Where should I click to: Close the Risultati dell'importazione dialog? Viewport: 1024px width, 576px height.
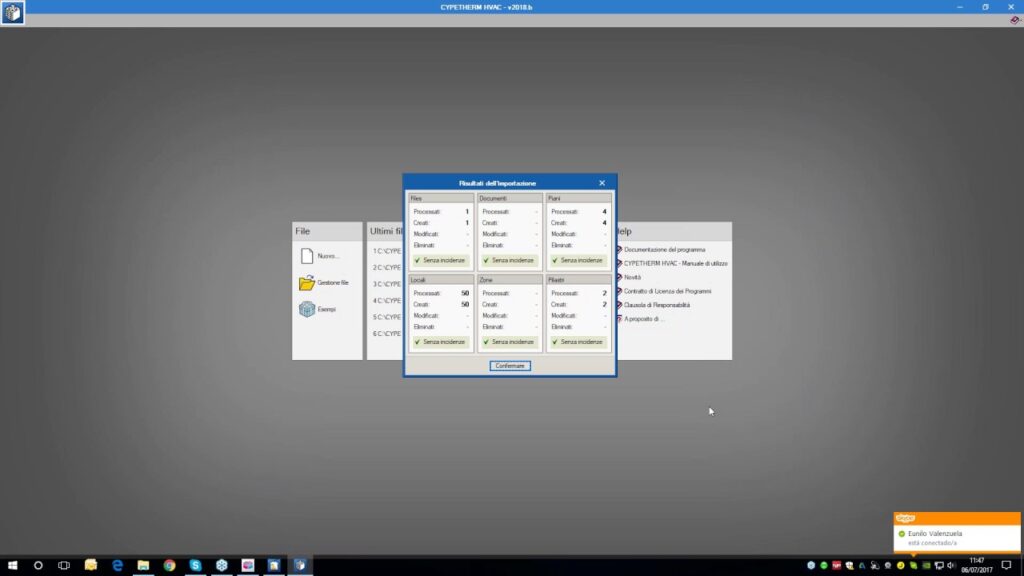(602, 183)
